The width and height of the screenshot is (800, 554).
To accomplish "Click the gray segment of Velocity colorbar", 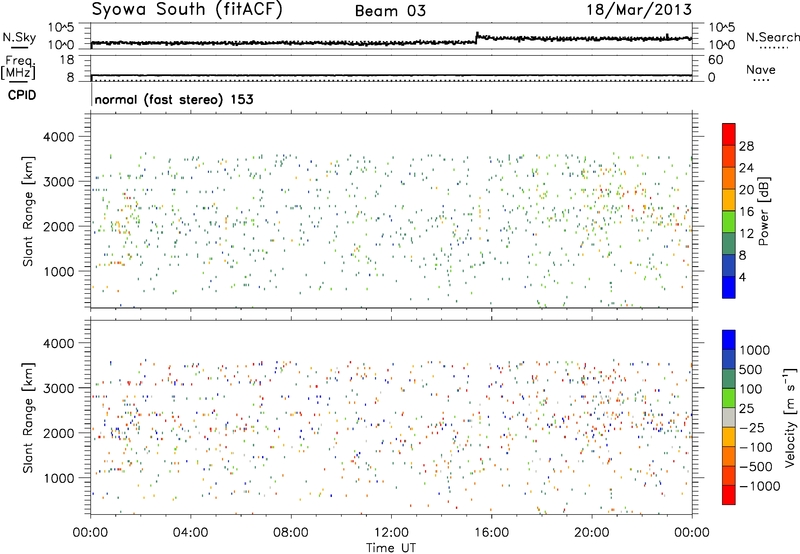I will click(729, 418).
